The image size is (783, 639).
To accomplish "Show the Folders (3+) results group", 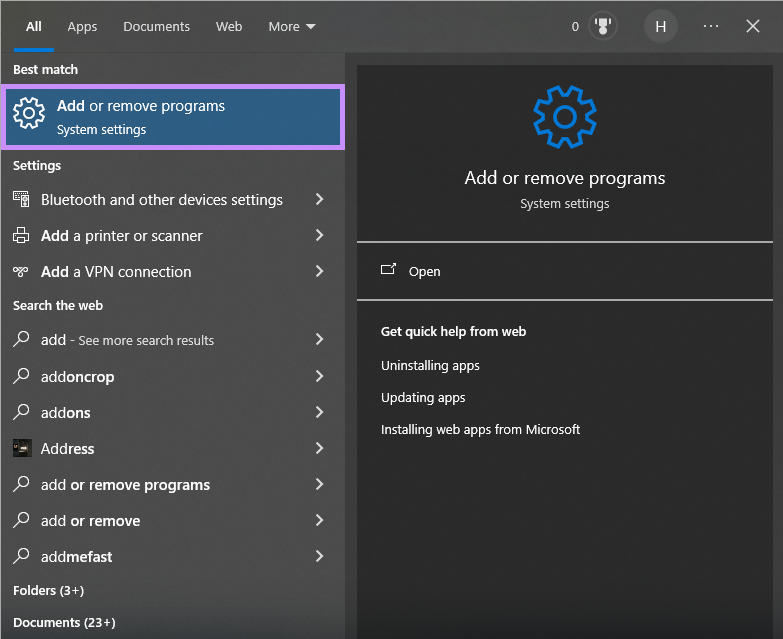I will click(x=48, y=591).
